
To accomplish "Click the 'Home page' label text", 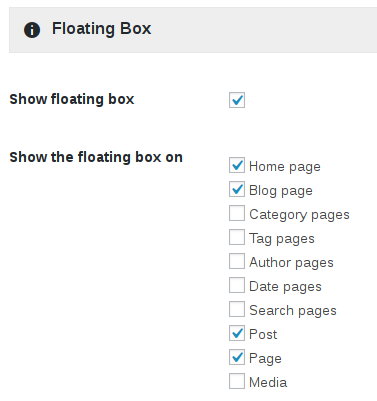I will [x=285, y=167].
